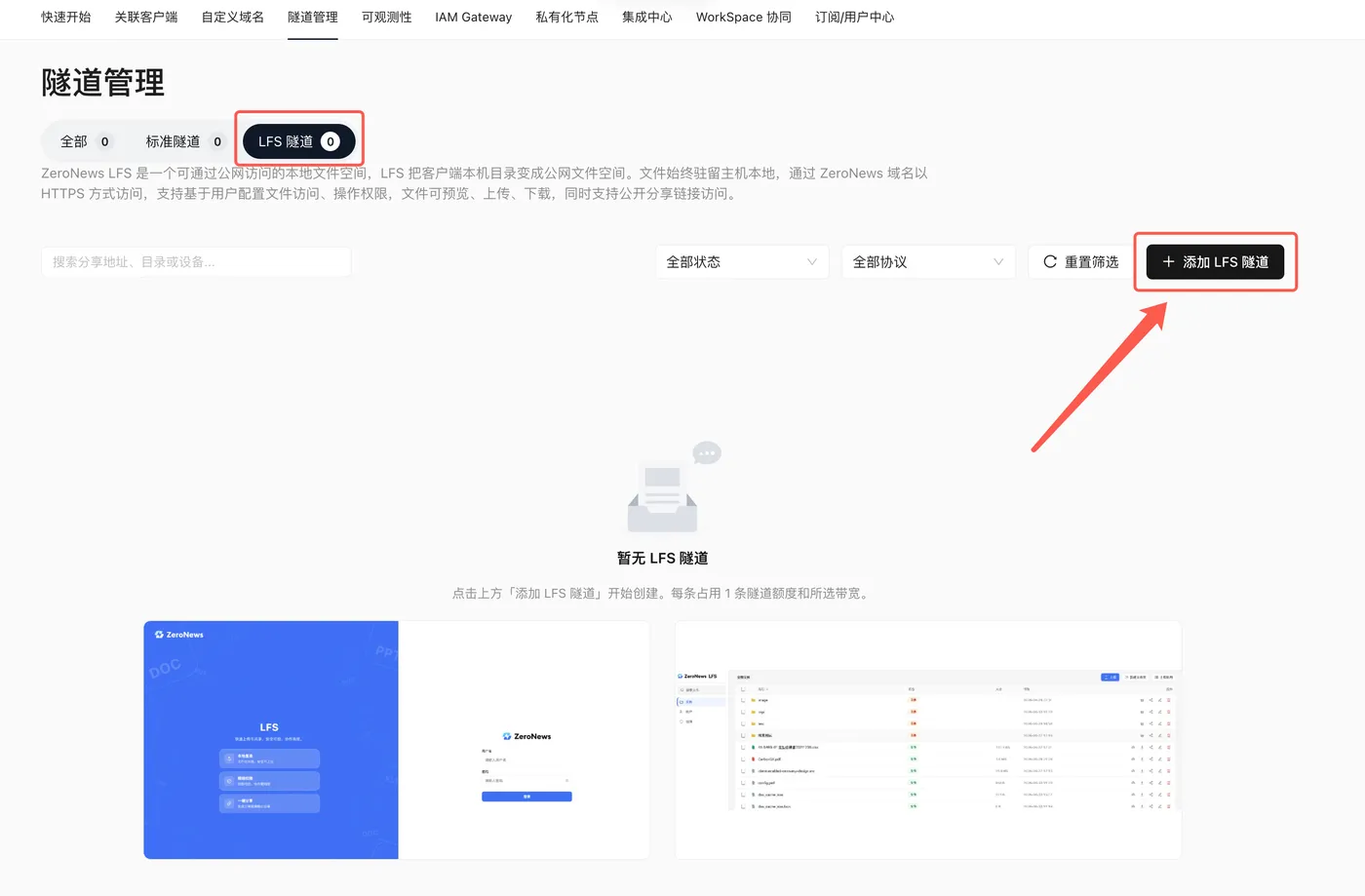Open the 可观测性 page
The height and width of the screenshot is (896, 1365).
tap(387, 17)
